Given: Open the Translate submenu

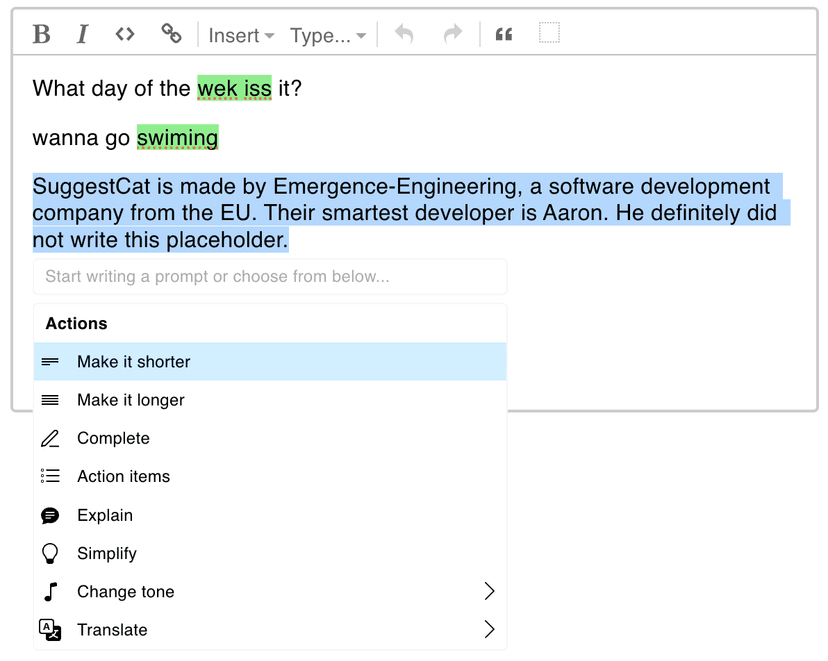Looking at the screenshot, I should [270, 630].
